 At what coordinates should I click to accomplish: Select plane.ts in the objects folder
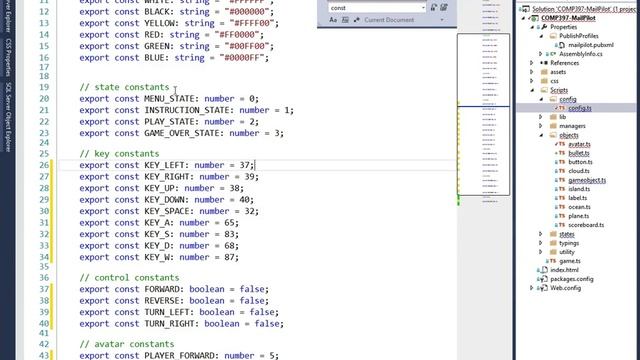tap(579, 216)
